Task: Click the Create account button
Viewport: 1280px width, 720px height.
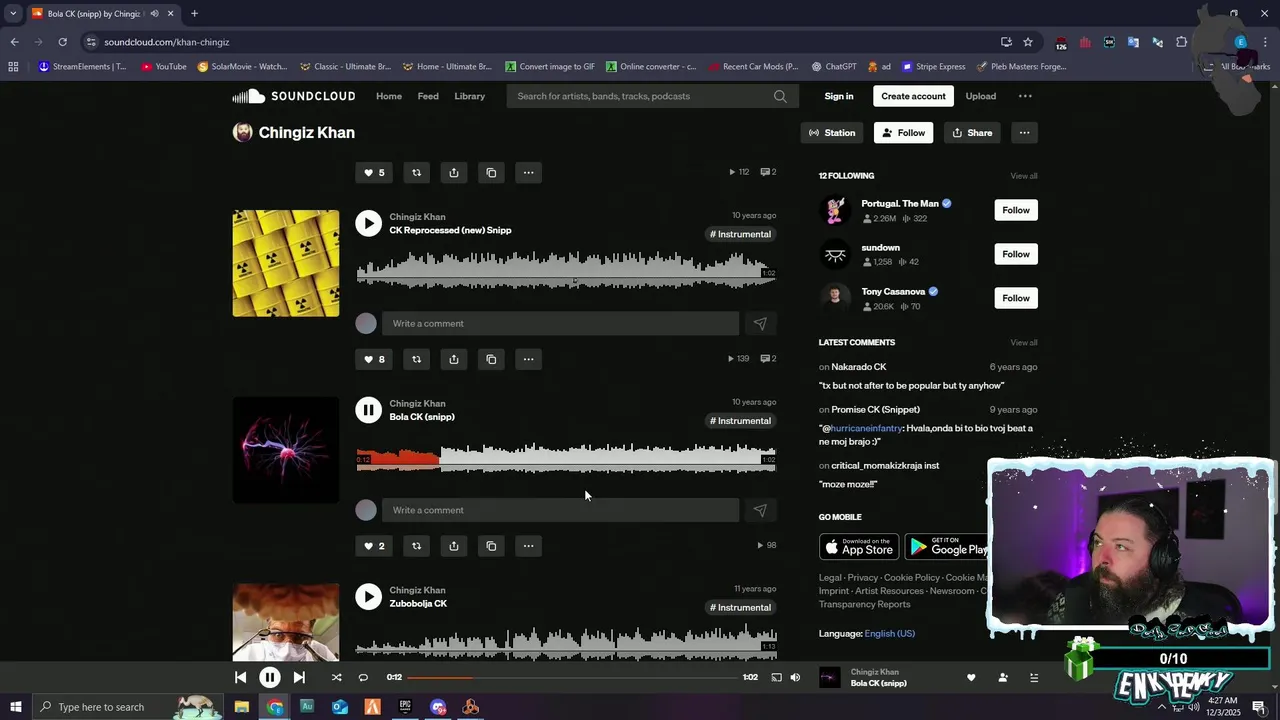Action: (913, 96)
